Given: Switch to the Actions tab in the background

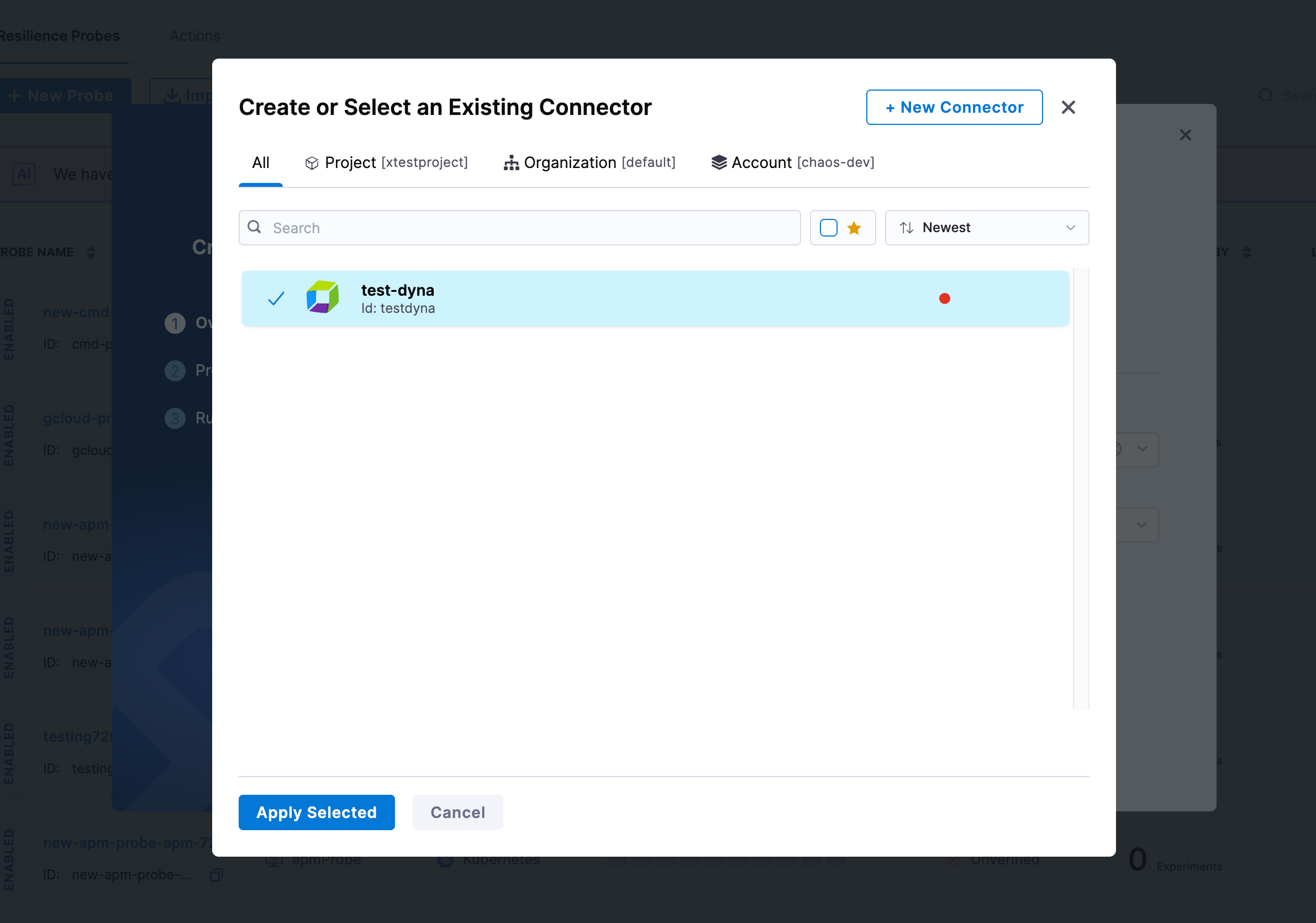Looking at the screenshot, I should click(194, 35).
